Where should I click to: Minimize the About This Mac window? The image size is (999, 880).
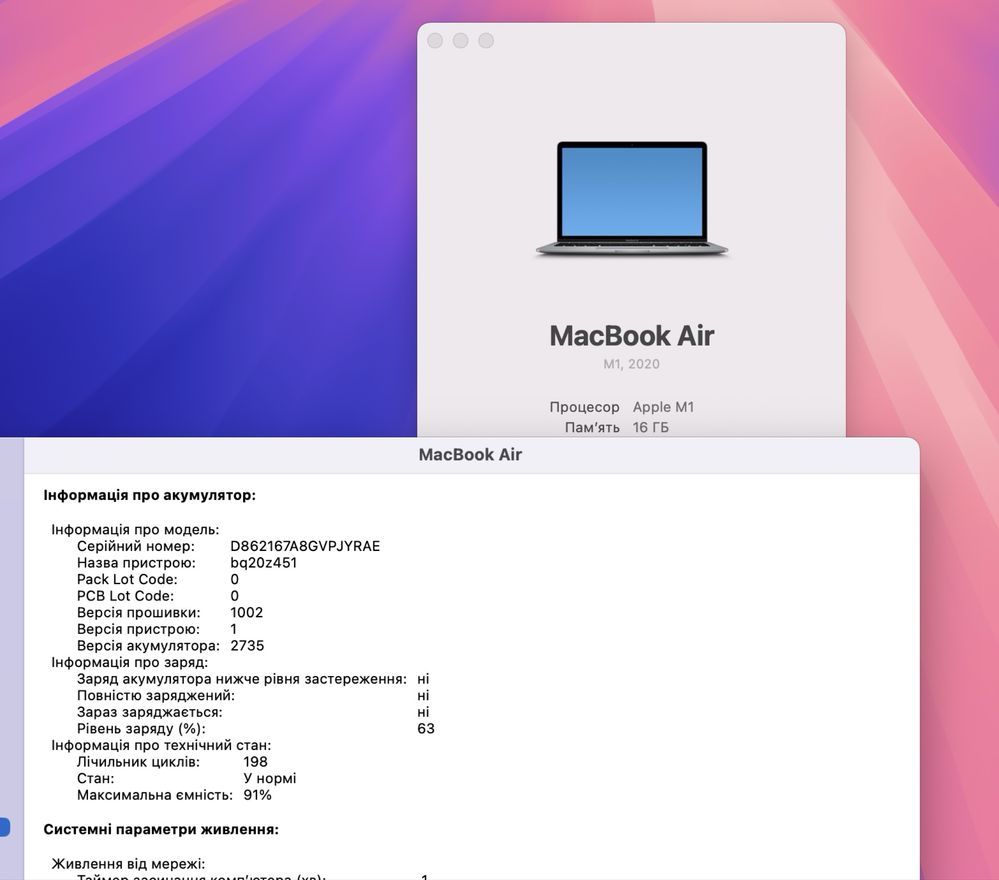[x=461, y=41]
